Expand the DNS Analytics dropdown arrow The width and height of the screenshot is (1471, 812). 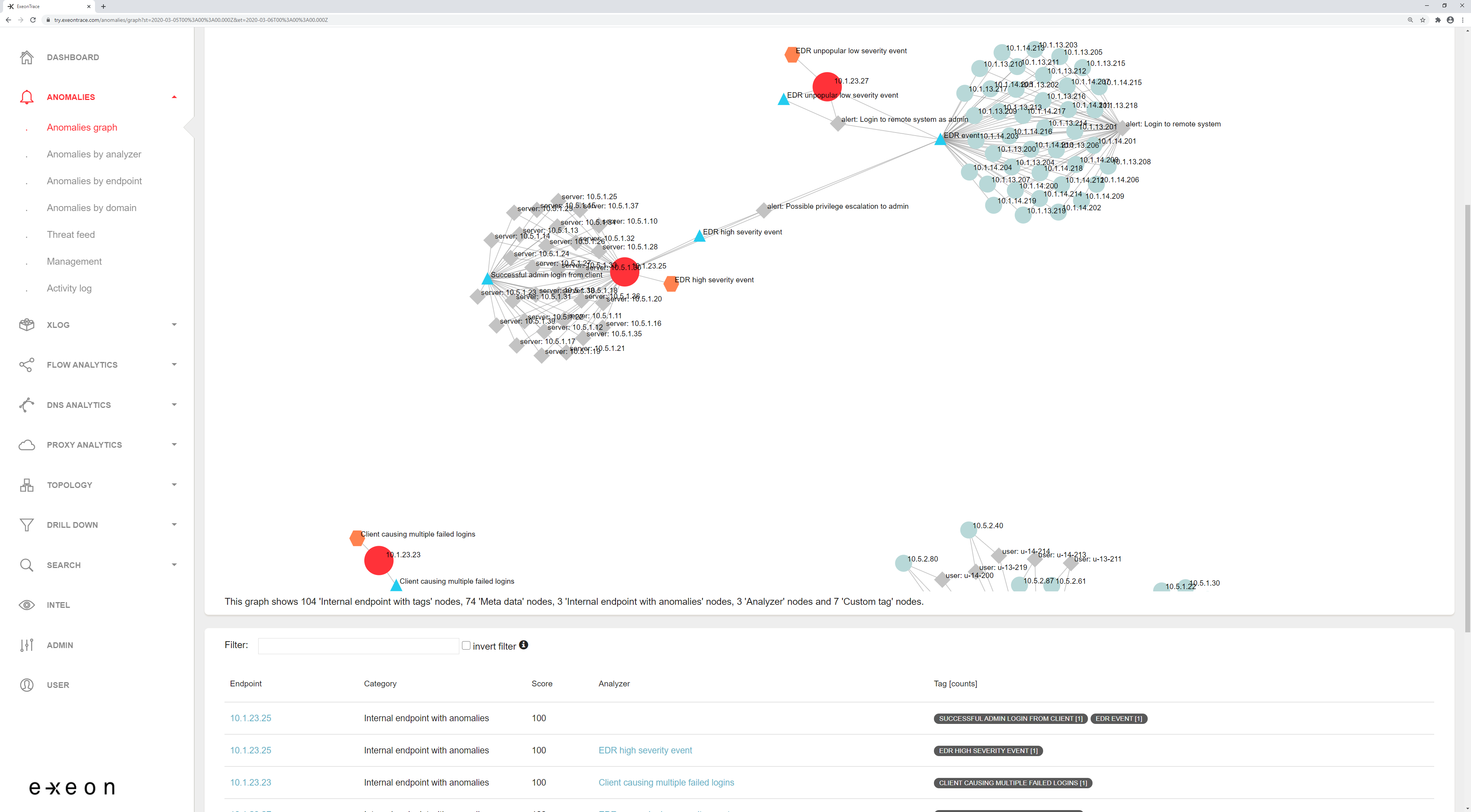tap(174, 405)
